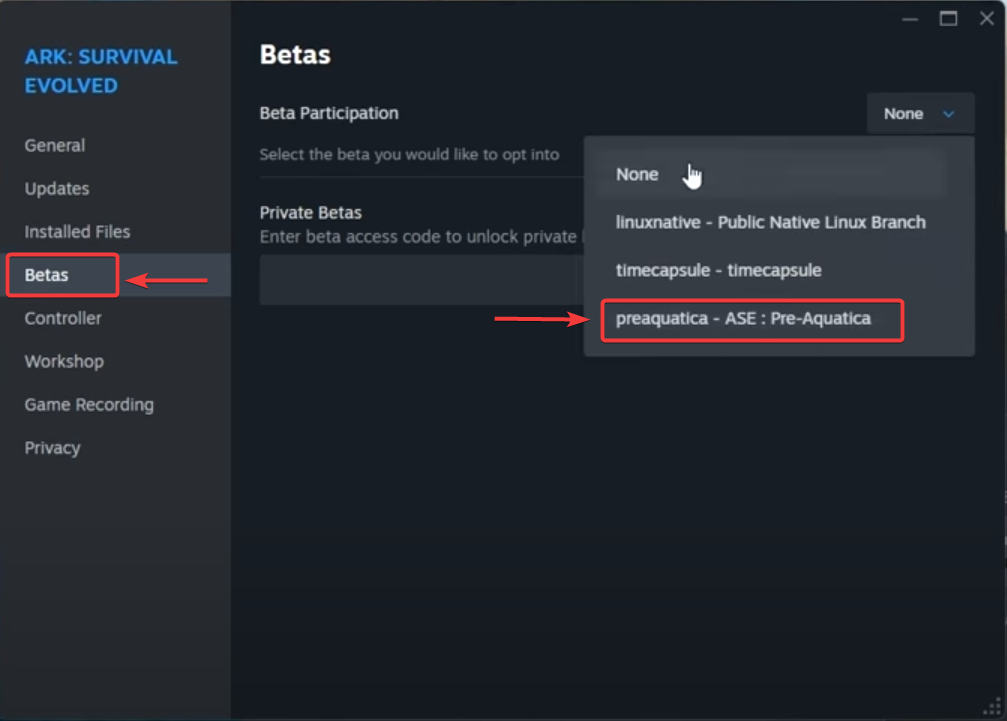Maximize the properties window

(x=948, y=19)
